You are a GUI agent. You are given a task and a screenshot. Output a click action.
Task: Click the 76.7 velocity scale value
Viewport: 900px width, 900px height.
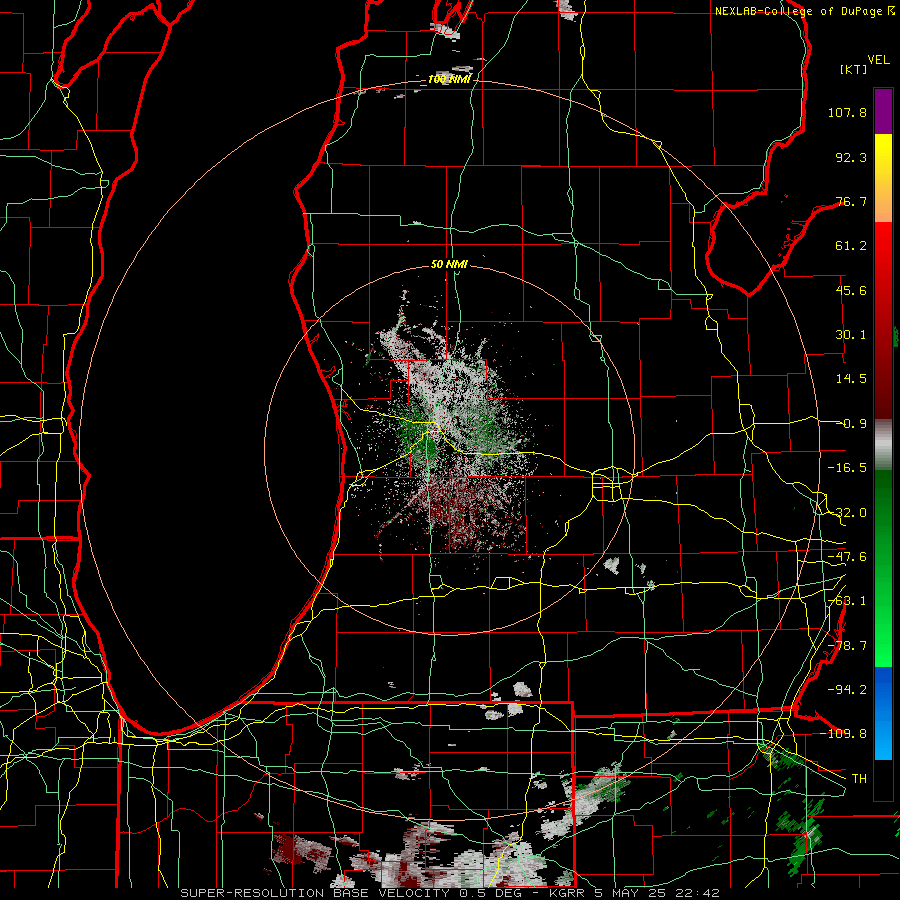coord(851,201)
